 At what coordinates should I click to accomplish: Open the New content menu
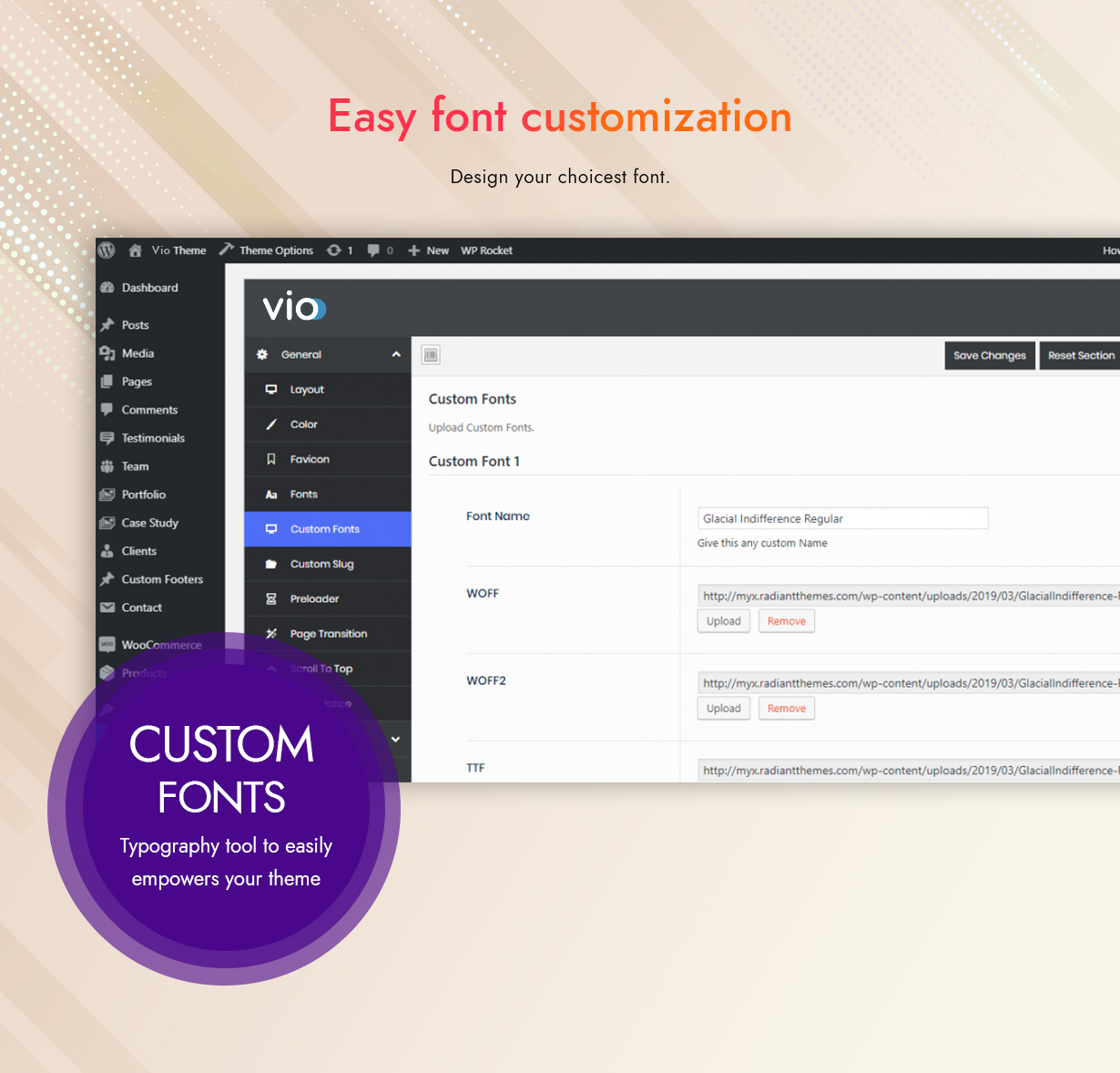click(x=428, y=250)
